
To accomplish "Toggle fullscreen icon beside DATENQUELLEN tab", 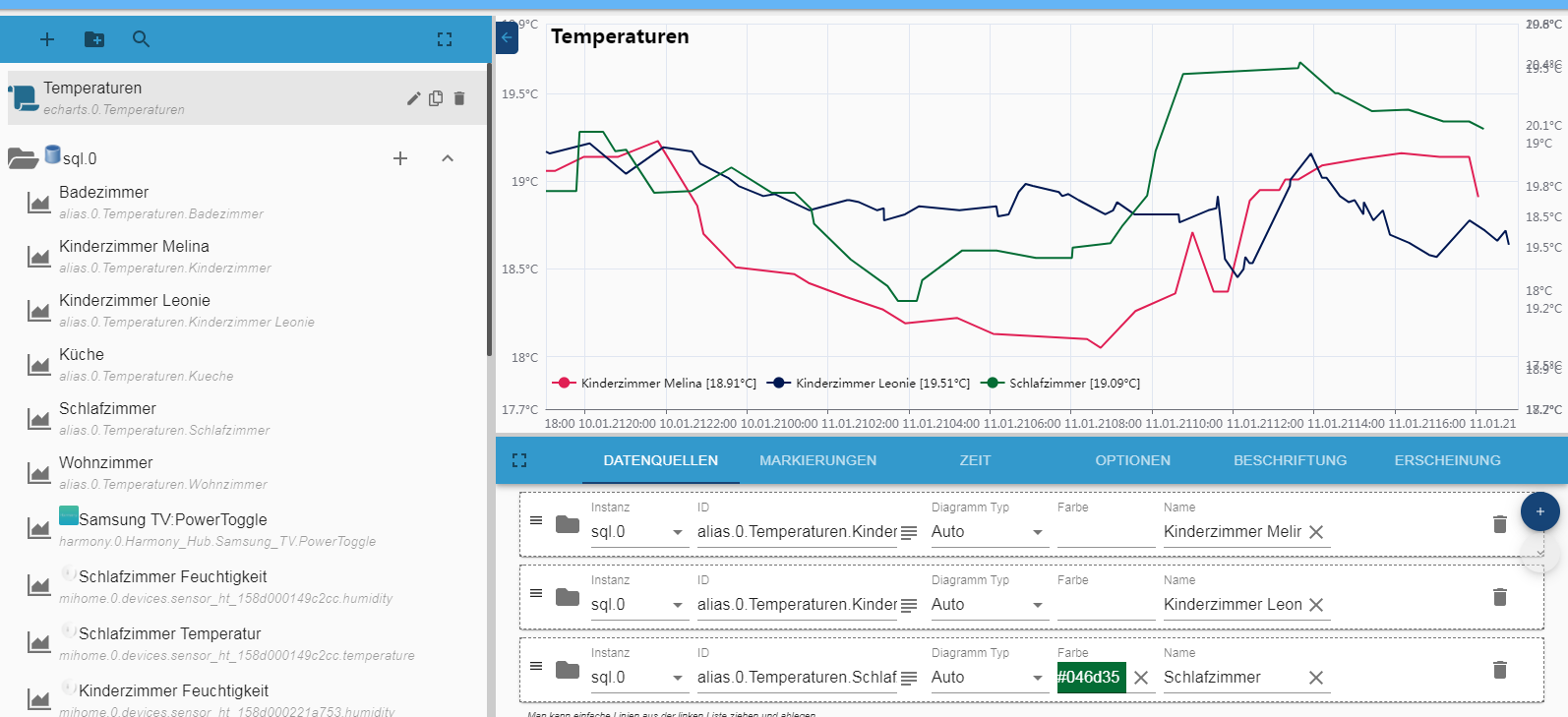I will 519,460.
